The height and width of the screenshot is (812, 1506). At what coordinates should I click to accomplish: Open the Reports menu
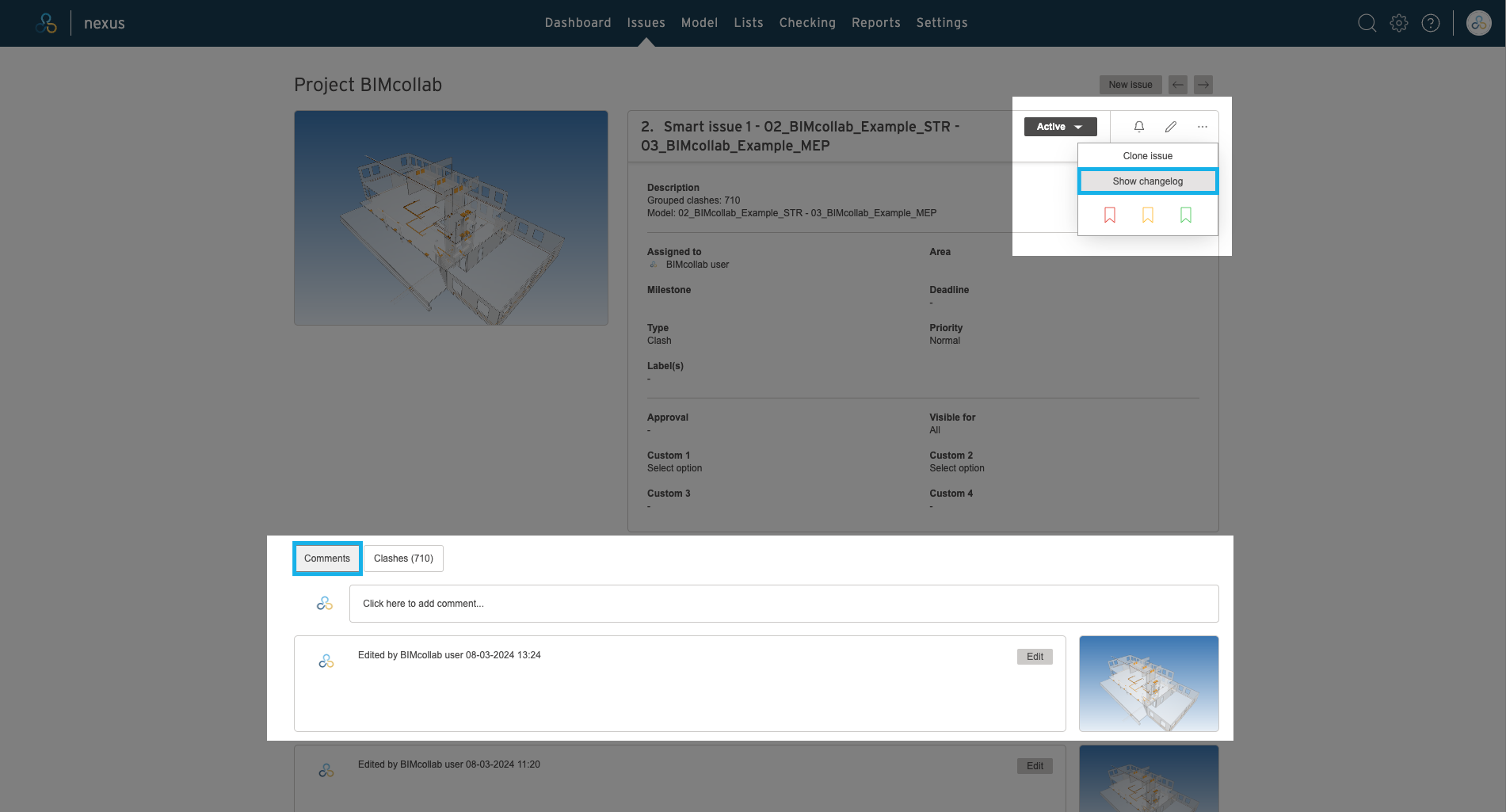[876, 23]
